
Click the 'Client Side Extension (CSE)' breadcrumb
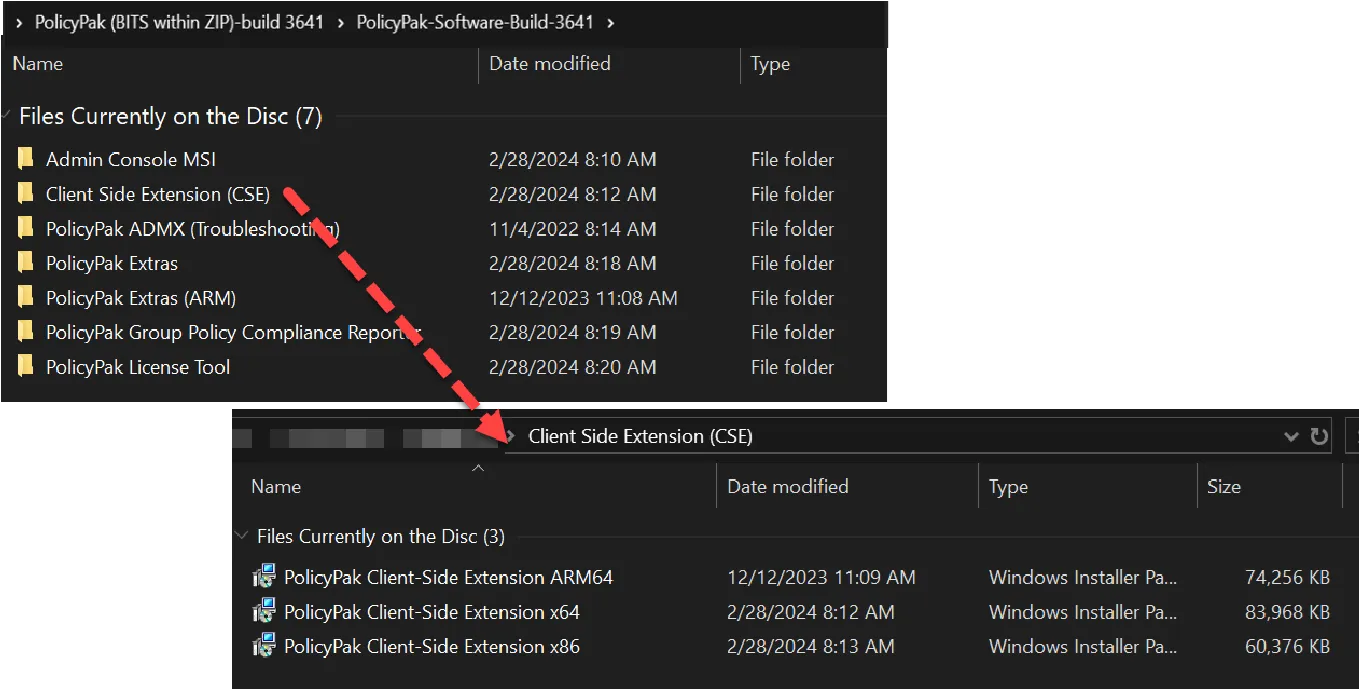click(x=640, y=437)
